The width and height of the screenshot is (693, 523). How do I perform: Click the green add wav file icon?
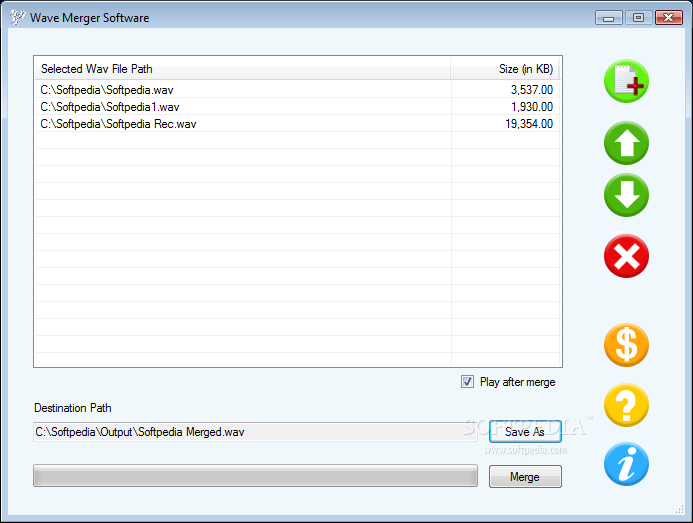pos(626,81)
